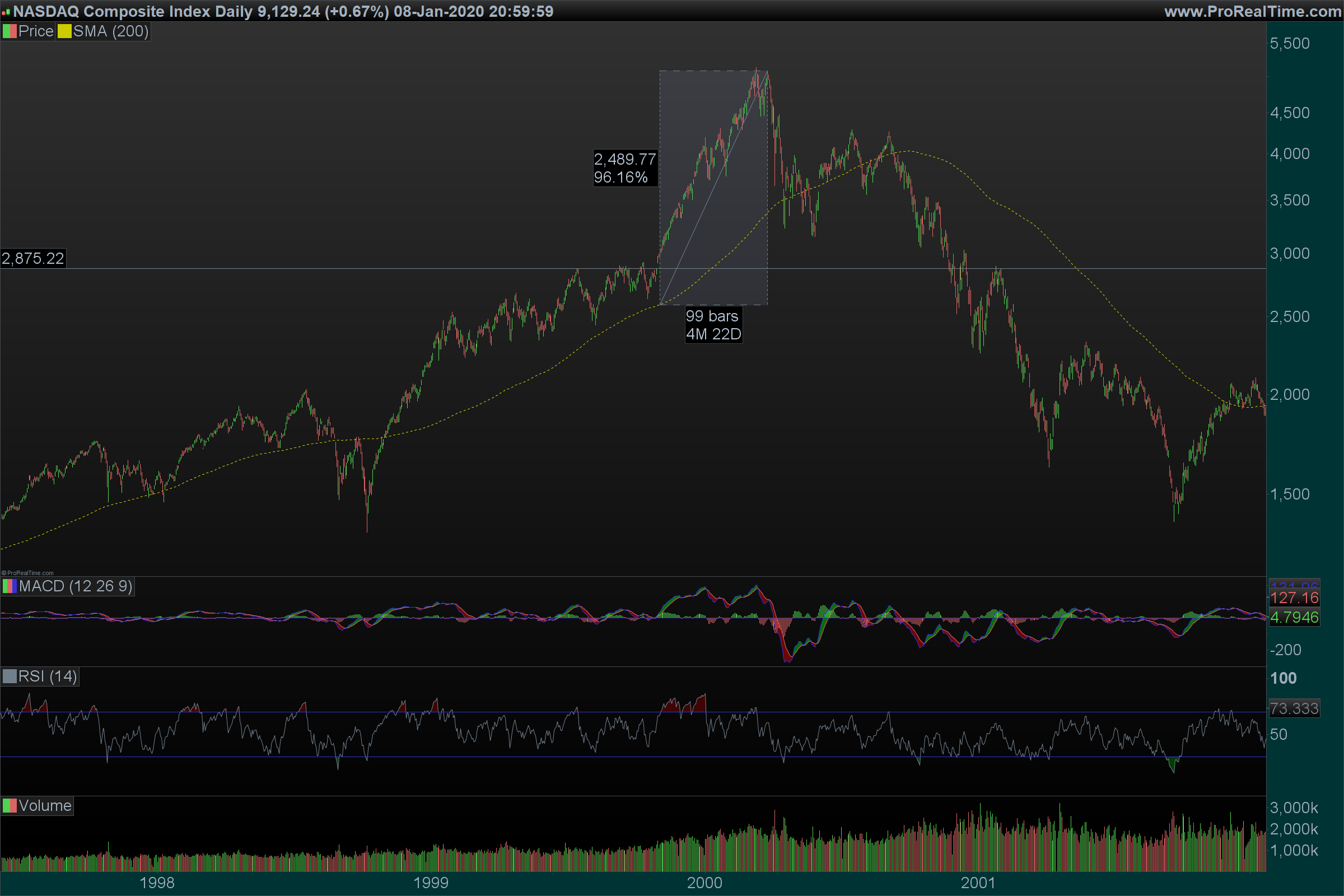Select the 96.16% measurement label
Viewport: 1344px width, 896px height.
click(620, 178)
